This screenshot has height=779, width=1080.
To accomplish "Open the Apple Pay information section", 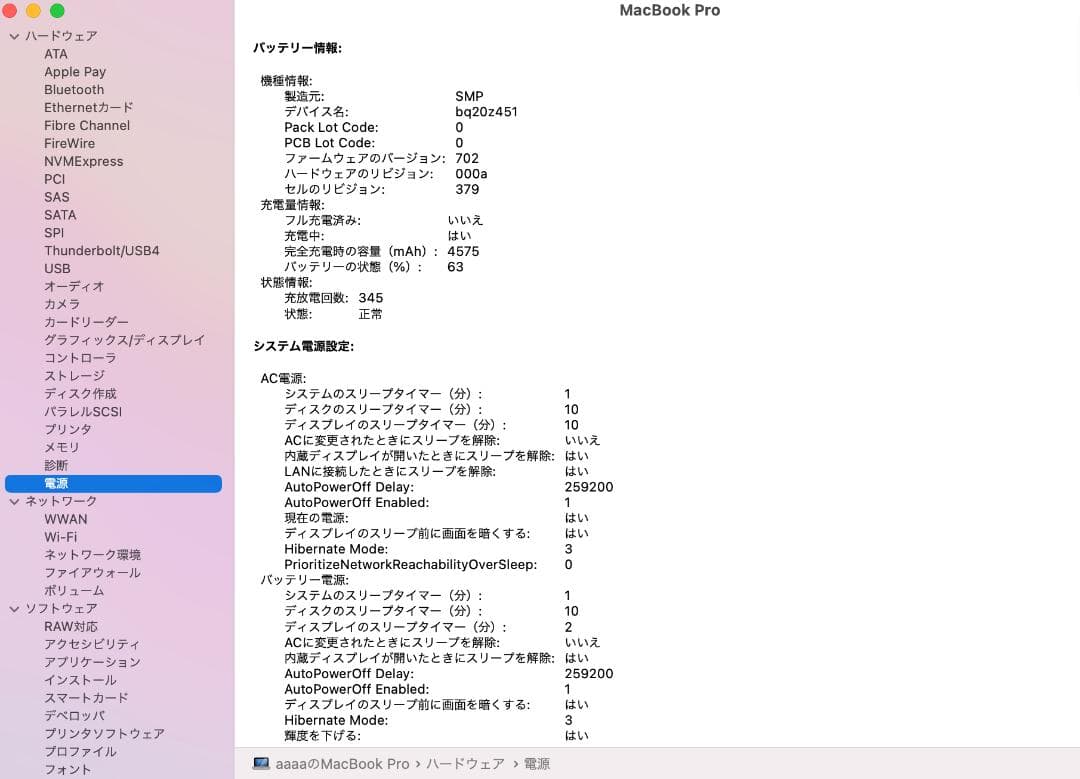I will [x=75, y=71].
